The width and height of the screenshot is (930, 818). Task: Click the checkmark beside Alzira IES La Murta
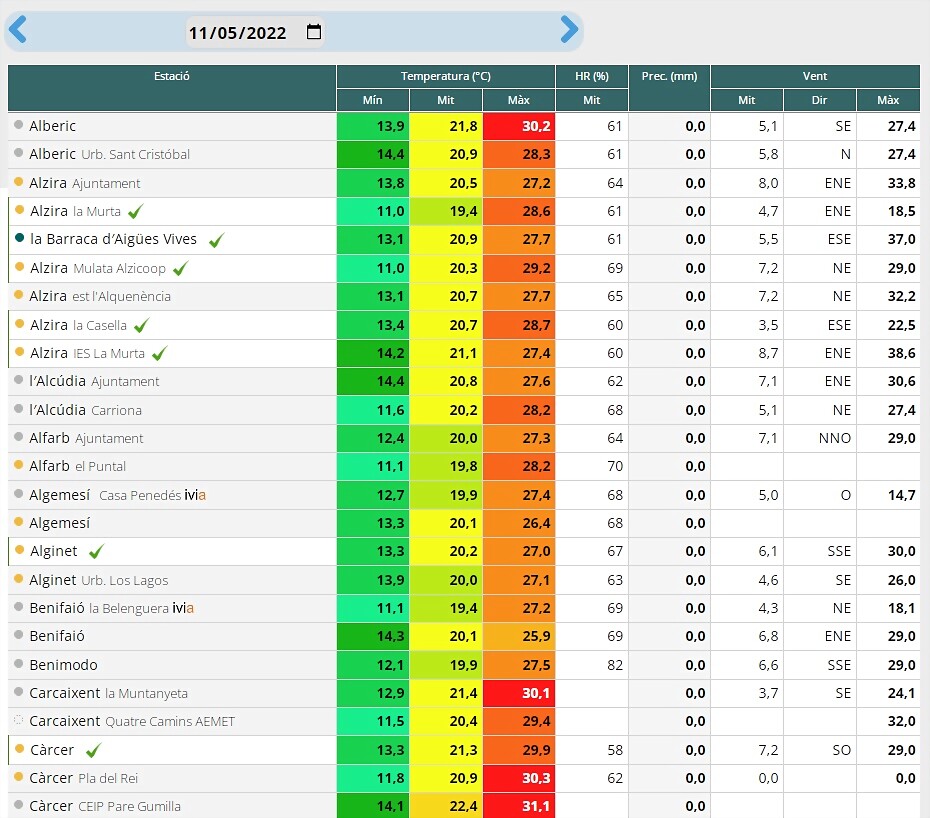pos(160,354)
